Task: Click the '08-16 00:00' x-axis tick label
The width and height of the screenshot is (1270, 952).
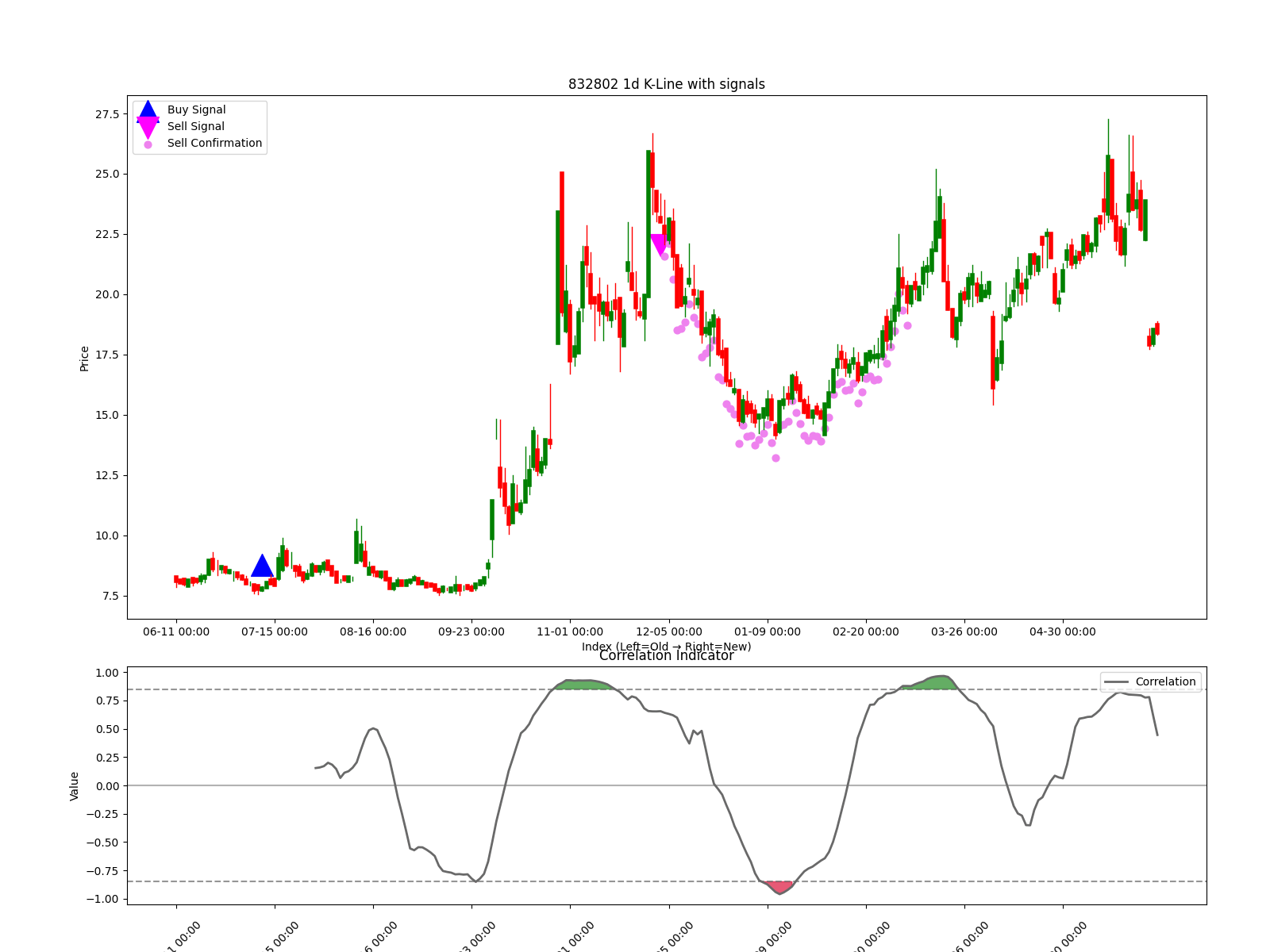Action: click(x=373, y=632)
